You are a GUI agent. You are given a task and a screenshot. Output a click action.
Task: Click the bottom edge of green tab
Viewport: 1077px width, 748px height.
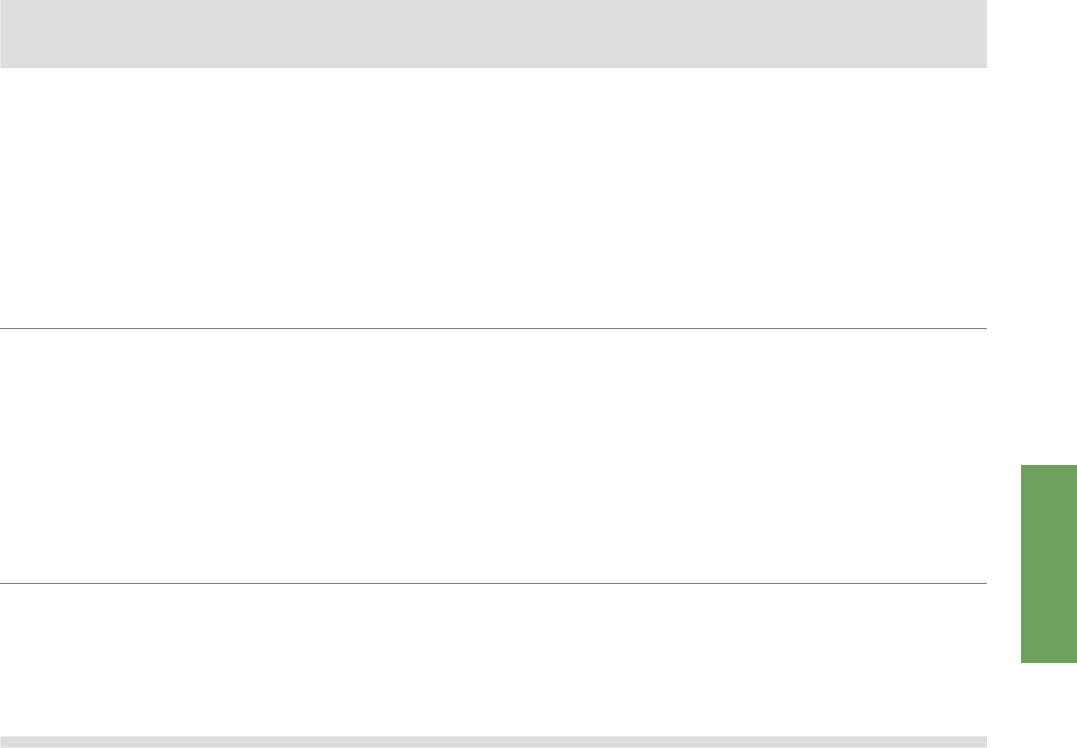click(x=1049, y=662)
